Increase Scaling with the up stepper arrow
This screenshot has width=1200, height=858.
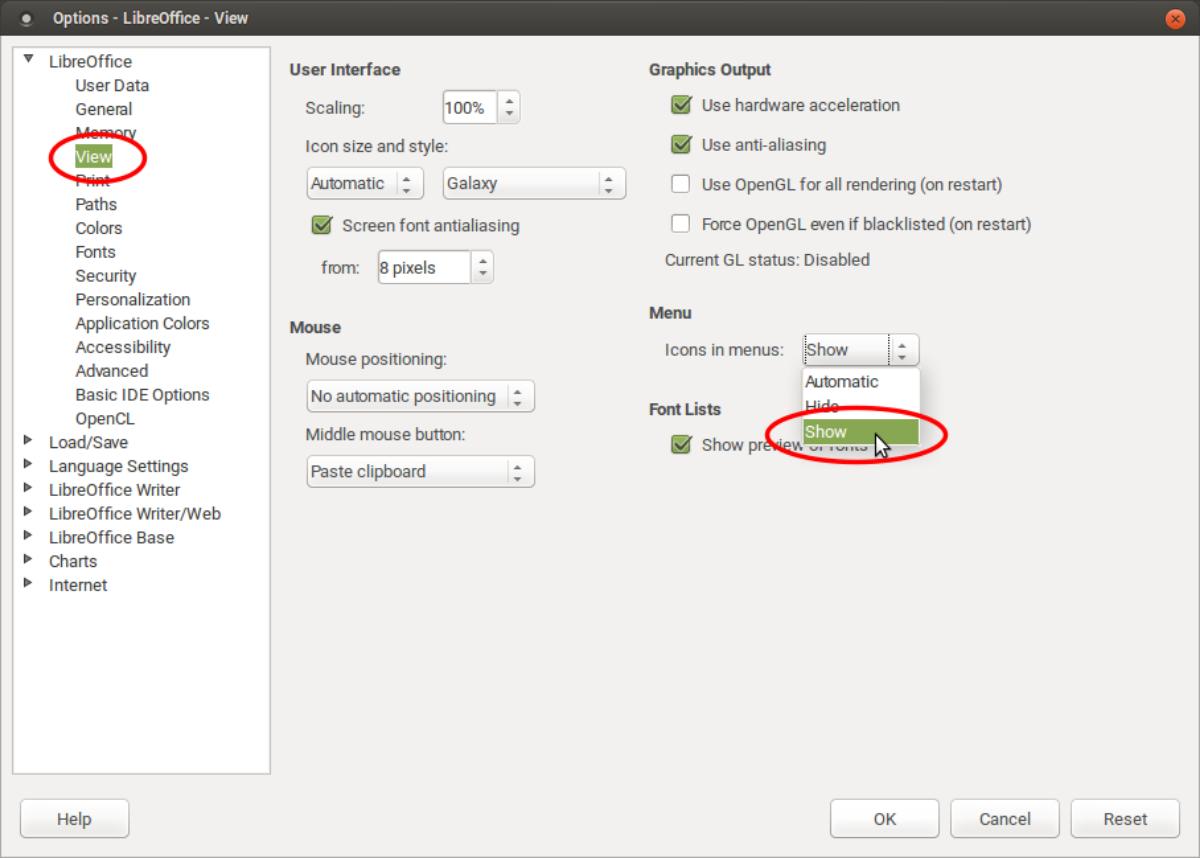coord(510,101)
